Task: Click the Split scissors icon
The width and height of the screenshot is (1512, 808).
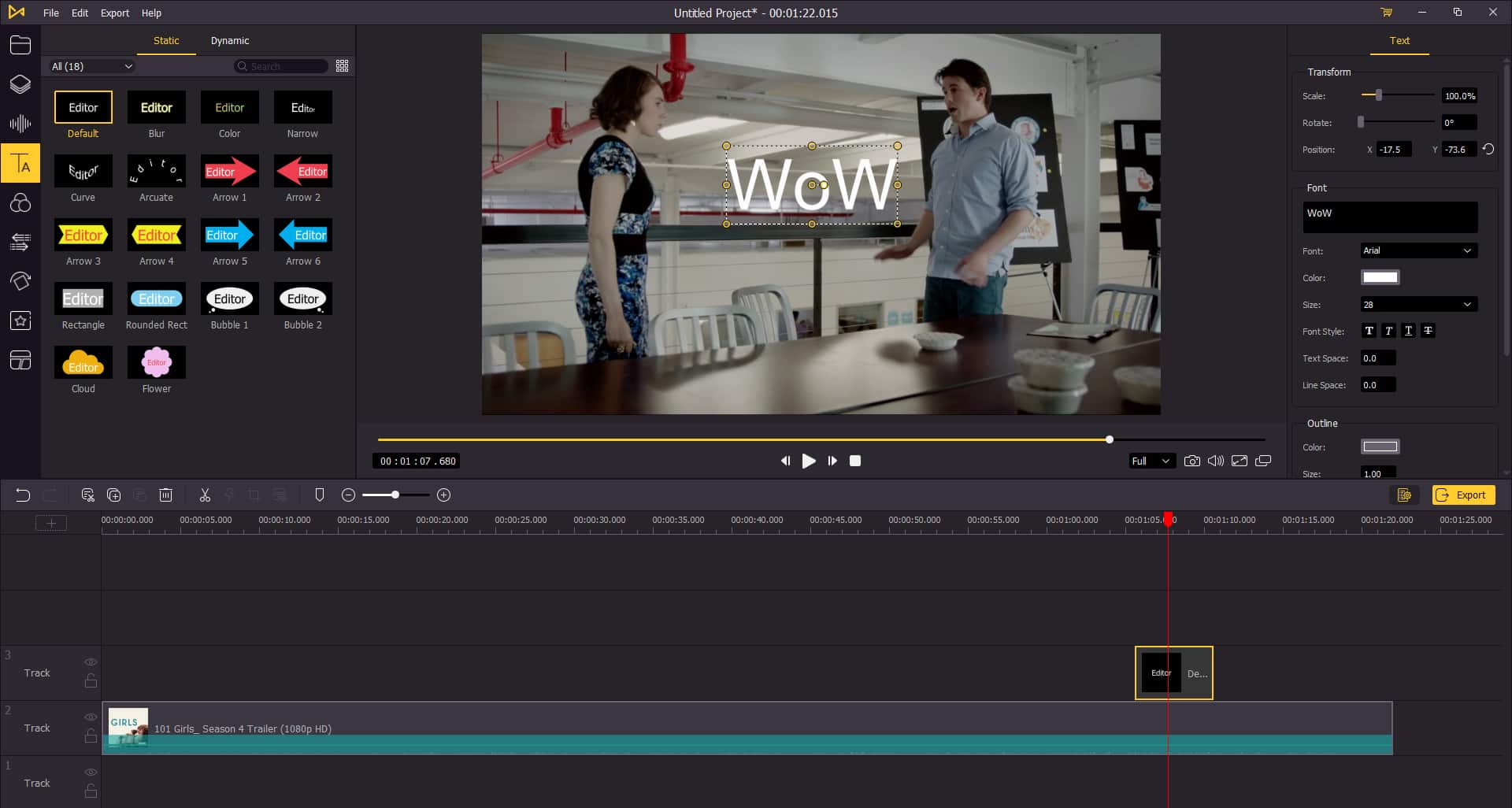Action: tap(205, 495)
